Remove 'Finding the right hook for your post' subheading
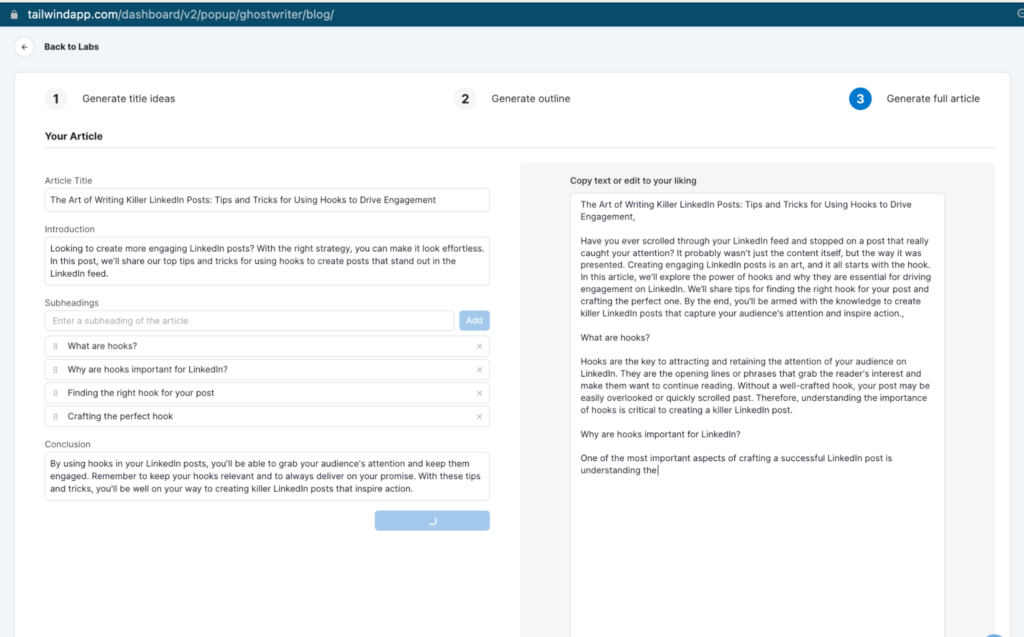Viewport: 1024px width, 637px height. pos(479,393)
